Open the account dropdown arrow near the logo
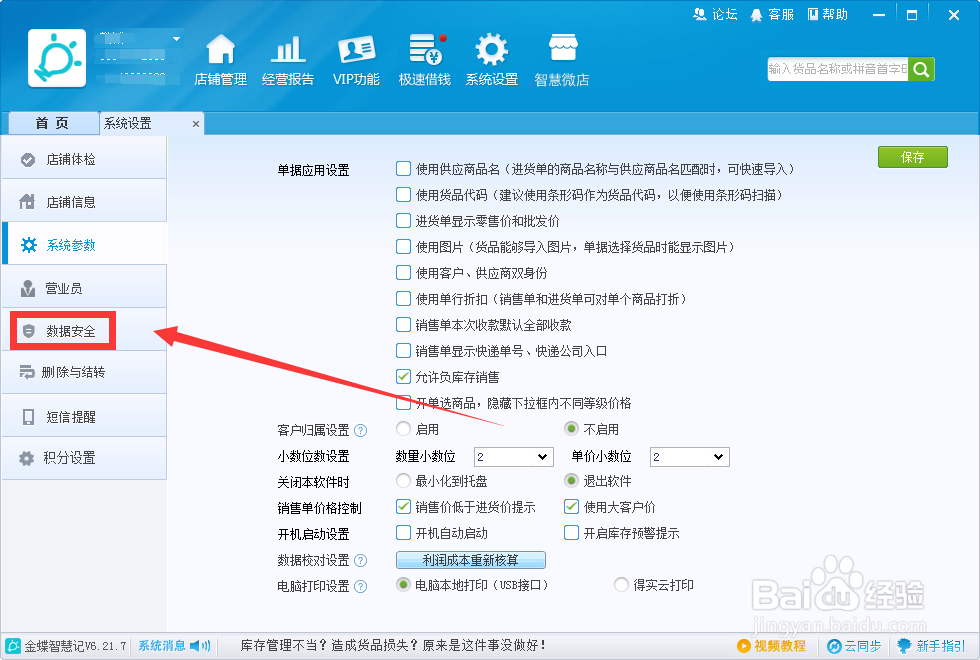Image resolution: width=980 pixels, height=660 pixels. point(176,39)
